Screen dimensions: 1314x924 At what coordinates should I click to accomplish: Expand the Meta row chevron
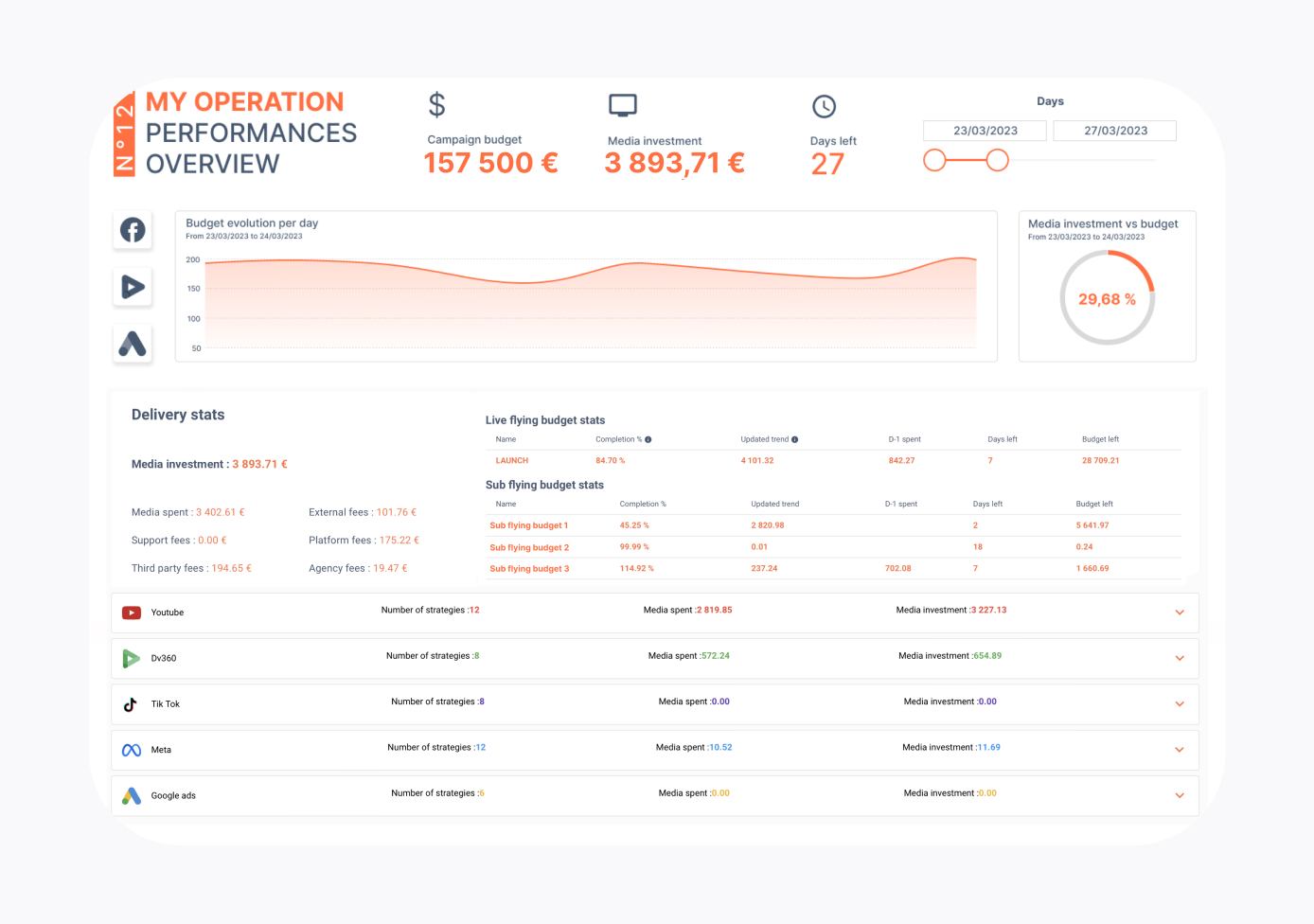point(1180,750)
